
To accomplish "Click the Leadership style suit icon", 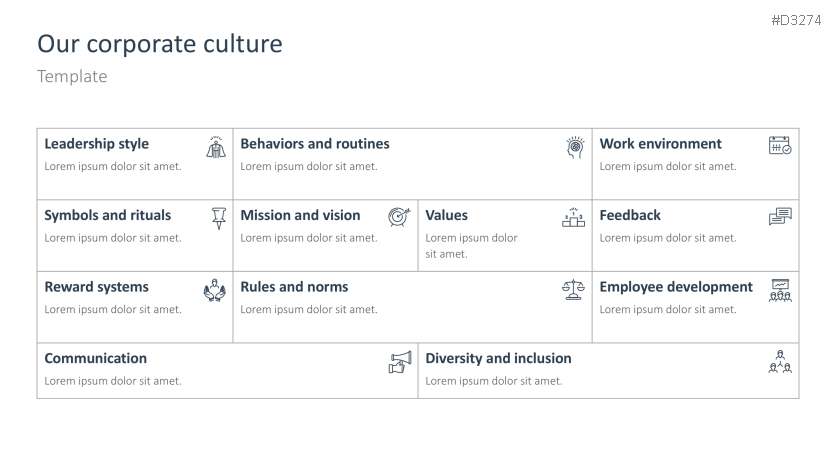I will [x=216, y=147].
